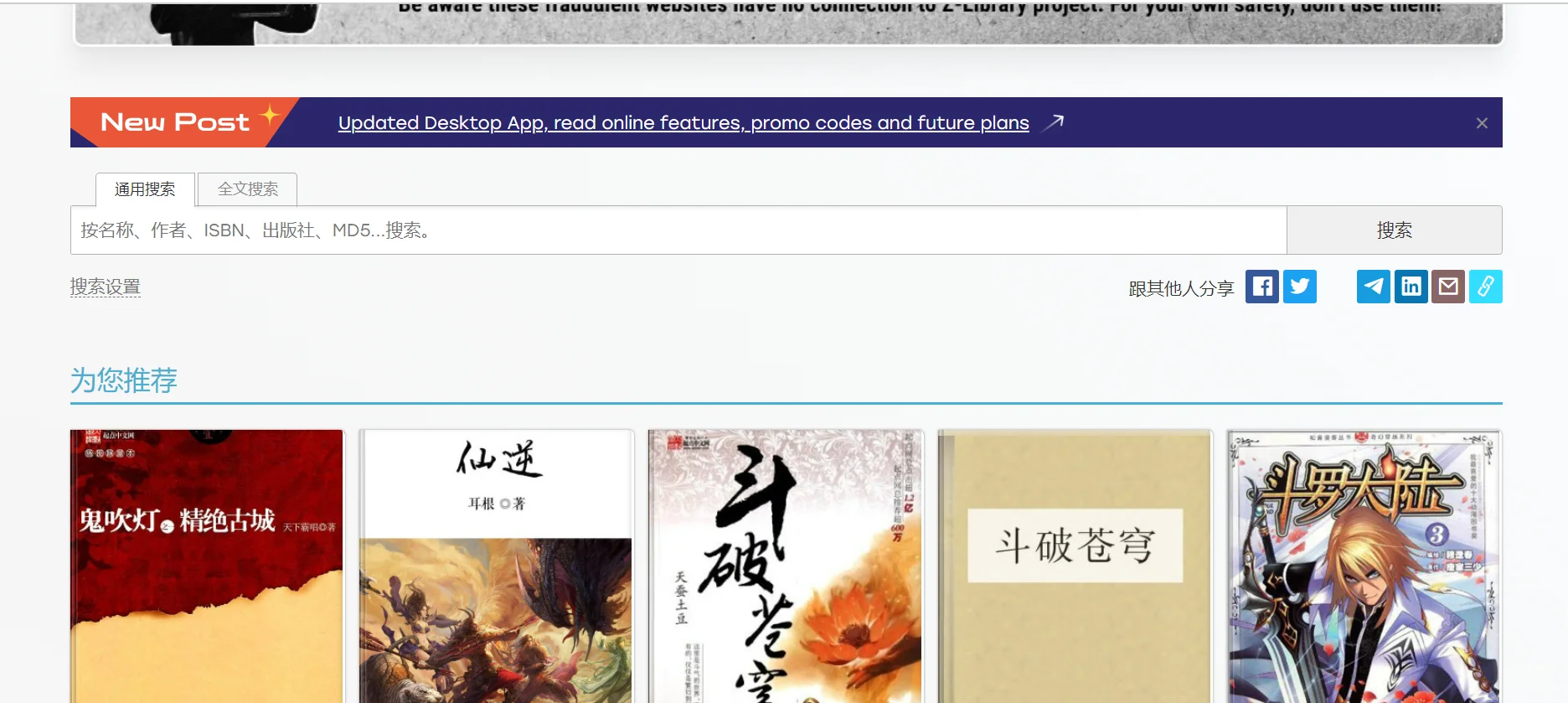Click the 搜索 button

click(1395, 230)
